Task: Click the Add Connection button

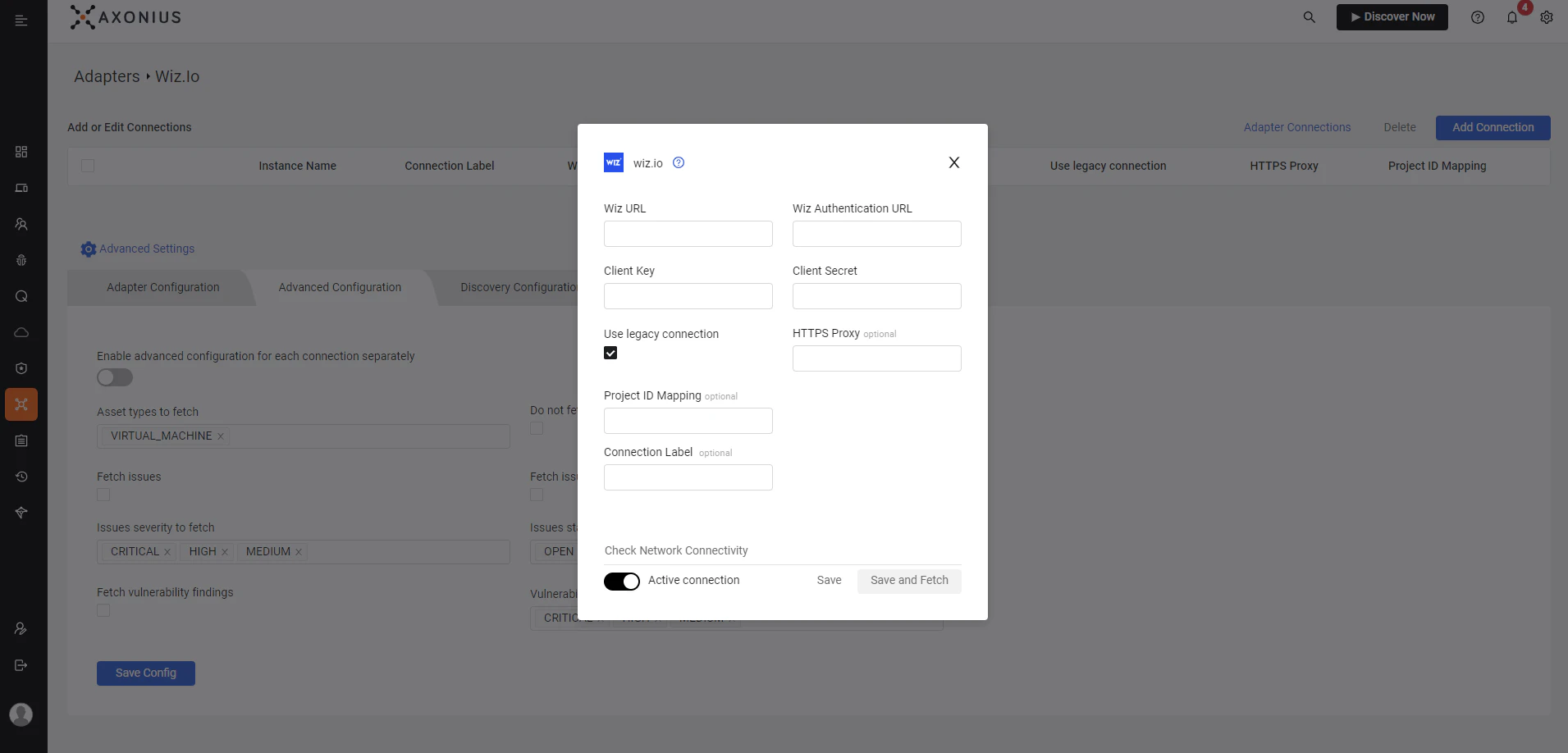Action: (x=1493, y=127)
